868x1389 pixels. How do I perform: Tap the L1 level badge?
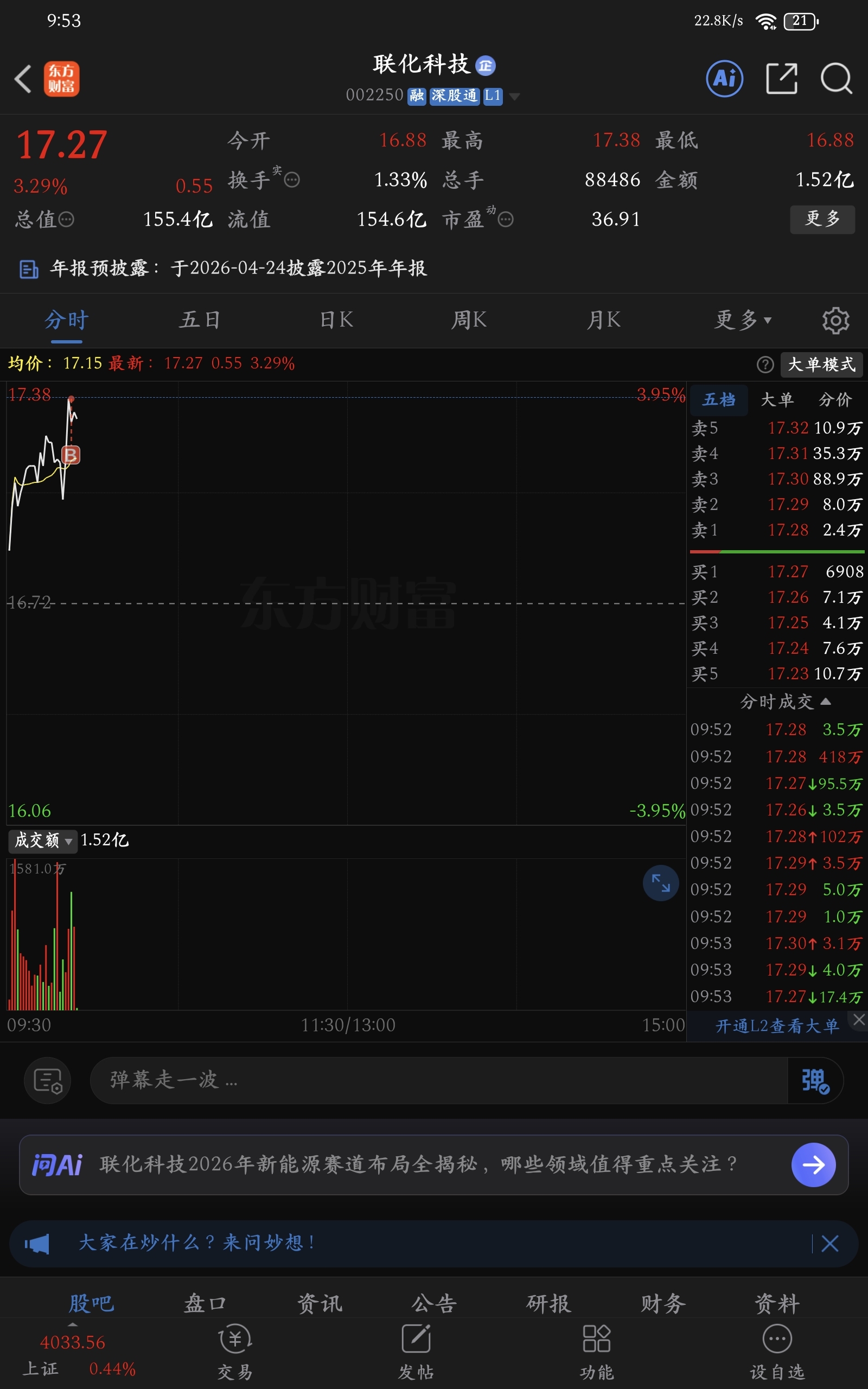pyautogui.click(x=493, y=96)
